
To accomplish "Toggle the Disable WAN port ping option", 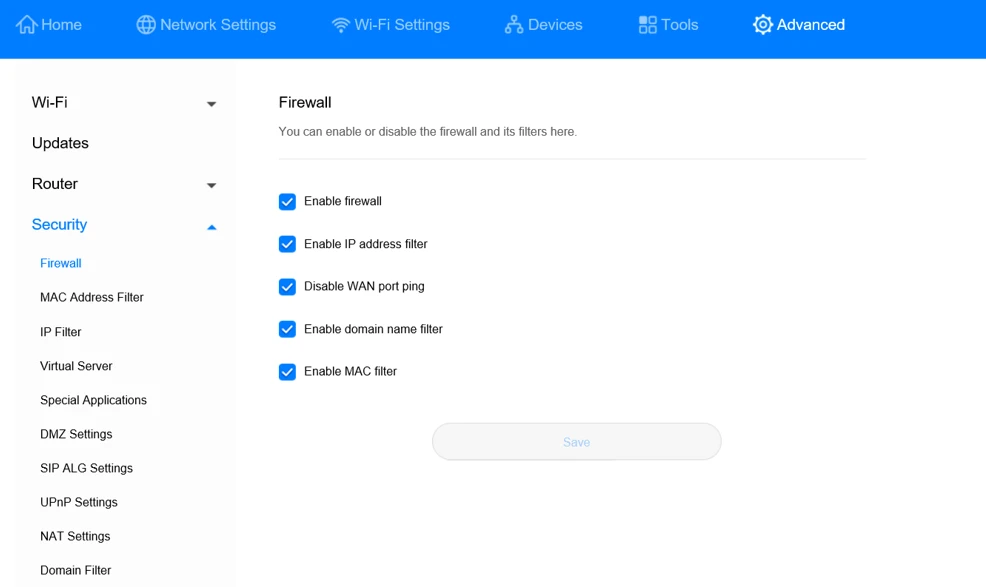I will (x=287, y=286).
